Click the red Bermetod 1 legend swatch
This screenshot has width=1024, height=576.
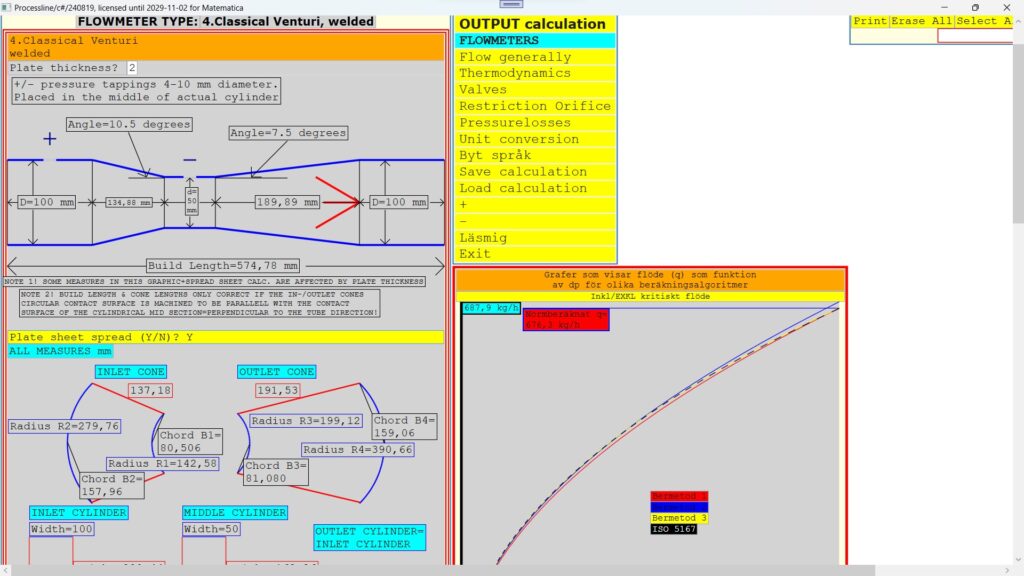pyautogui.click(x=679, y=496)
